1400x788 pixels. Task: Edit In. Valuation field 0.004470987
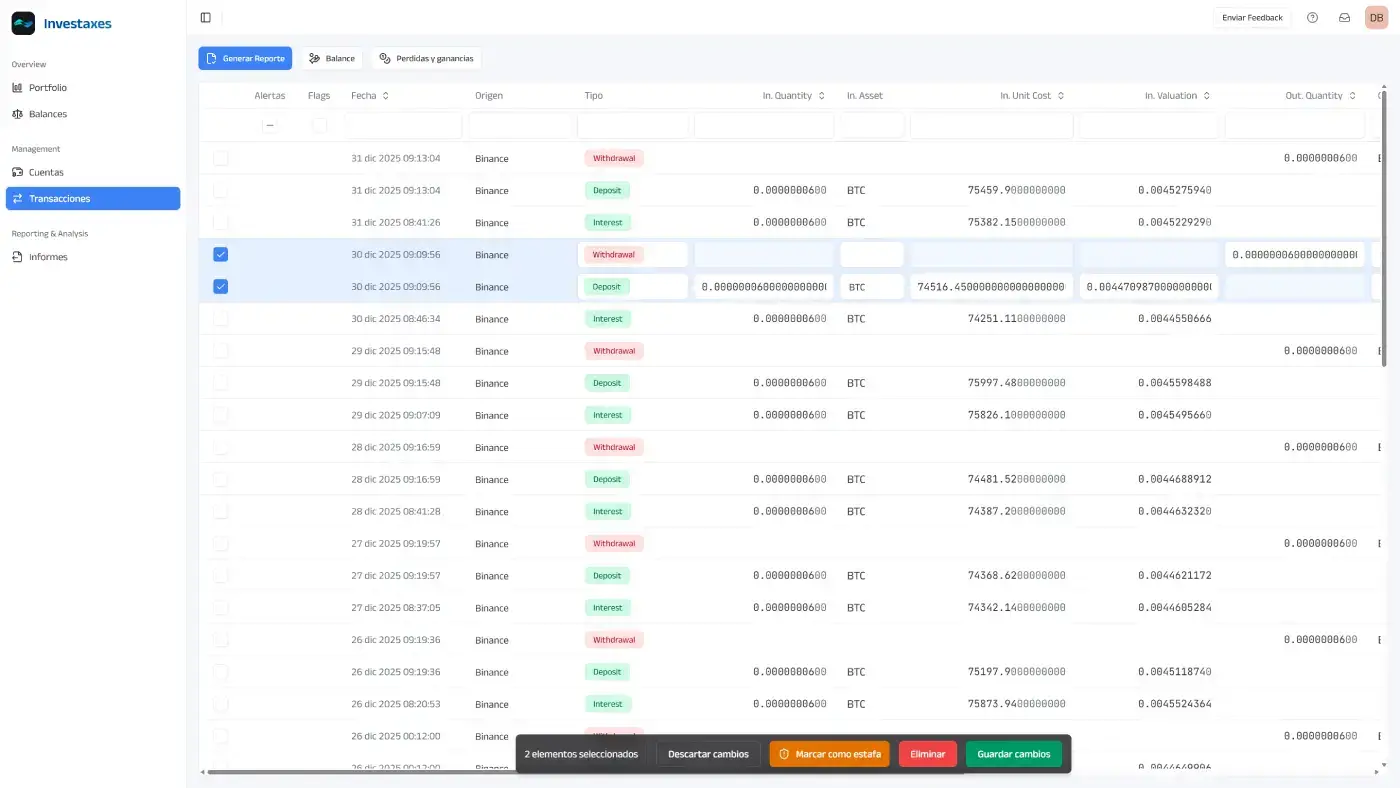coord(1149,286)
